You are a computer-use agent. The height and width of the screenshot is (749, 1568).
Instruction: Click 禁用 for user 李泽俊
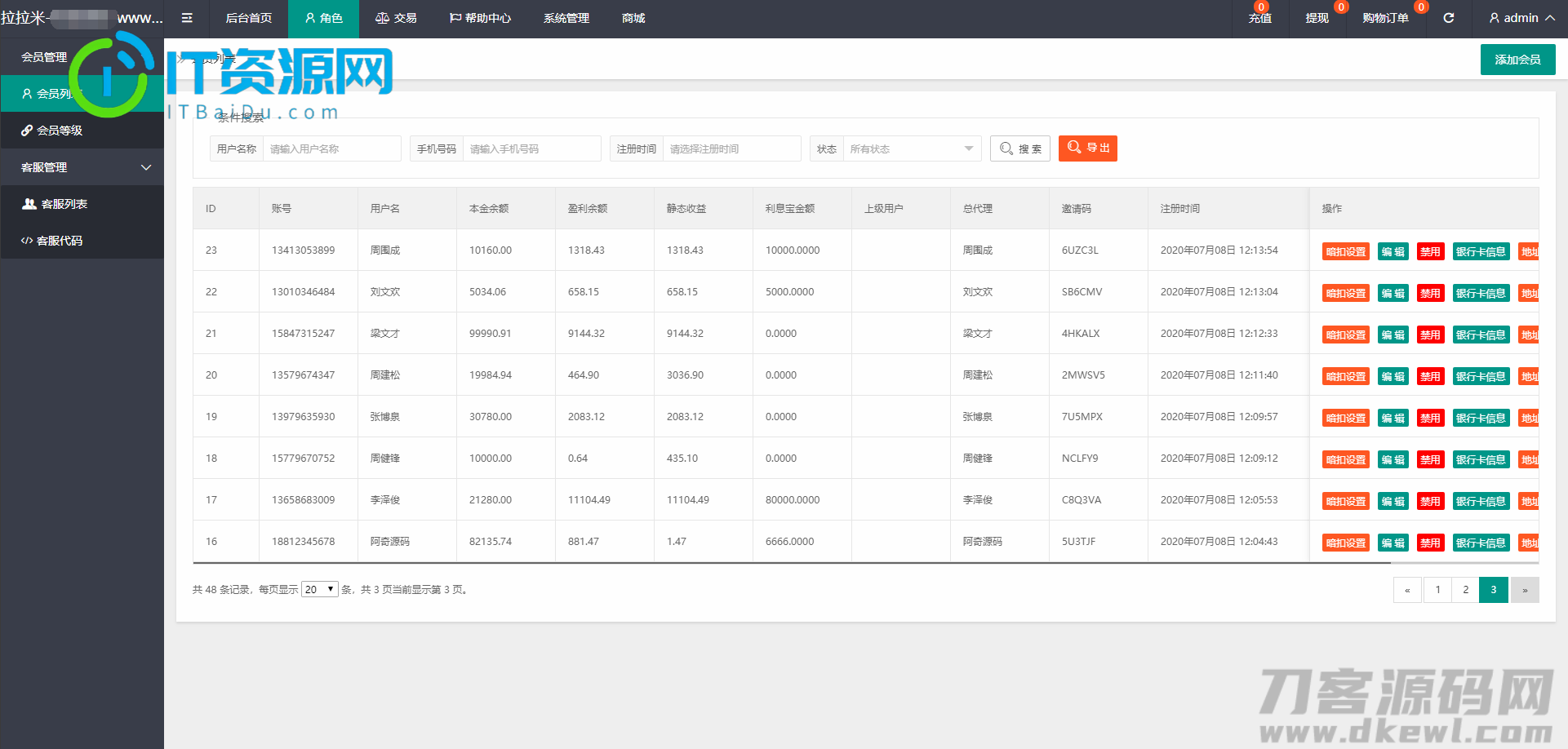point(1430,501)
